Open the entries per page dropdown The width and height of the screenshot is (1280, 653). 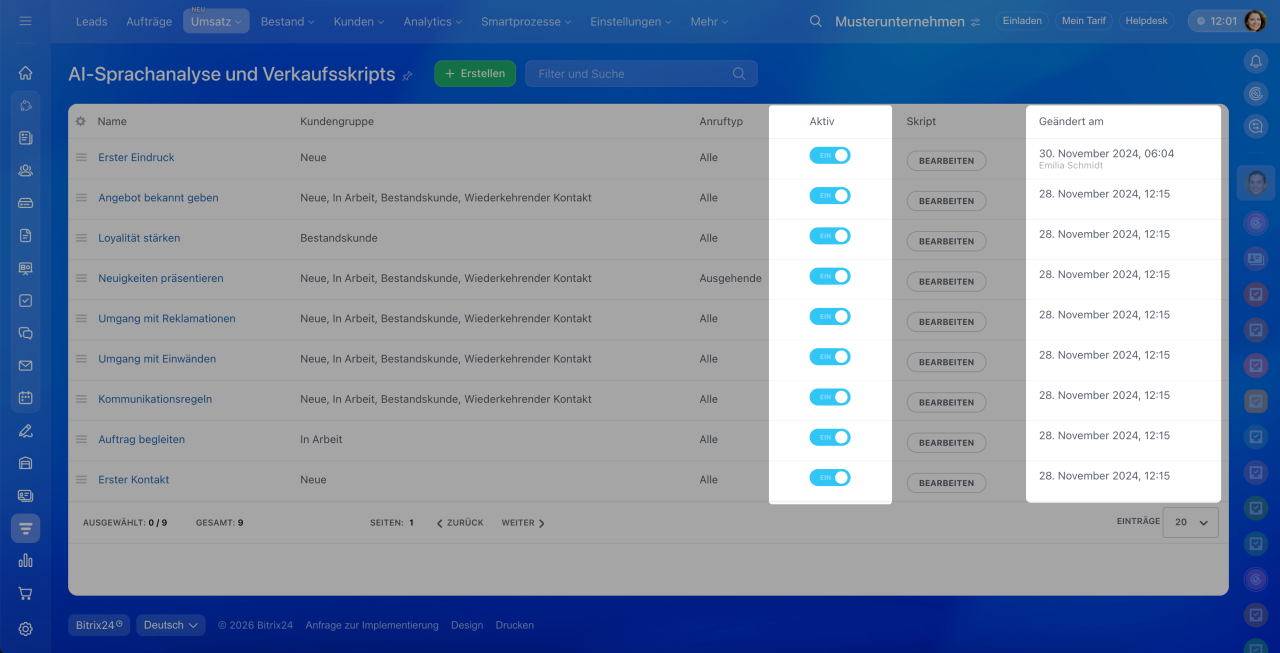1190,522
